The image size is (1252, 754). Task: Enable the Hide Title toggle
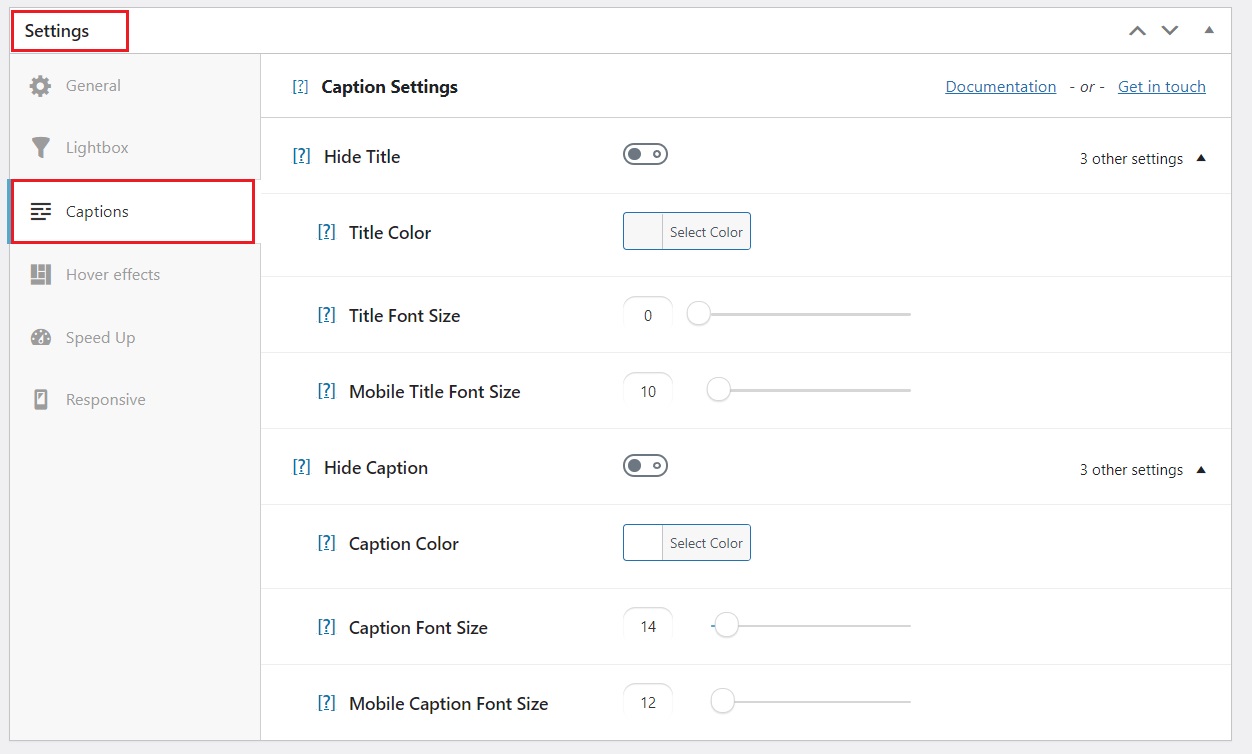click(x=645, y=155)
